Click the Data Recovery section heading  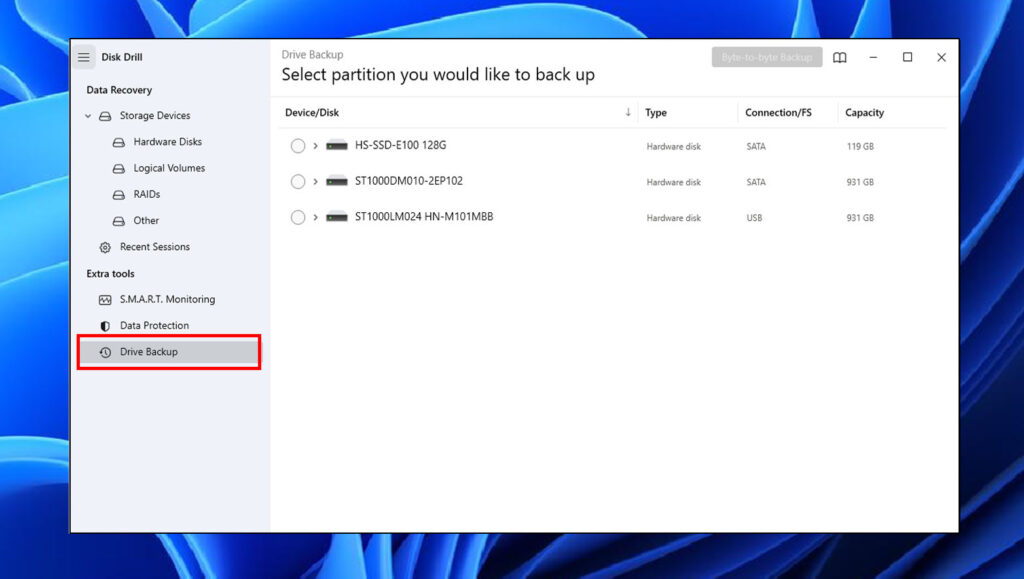[x=119, y=89]
